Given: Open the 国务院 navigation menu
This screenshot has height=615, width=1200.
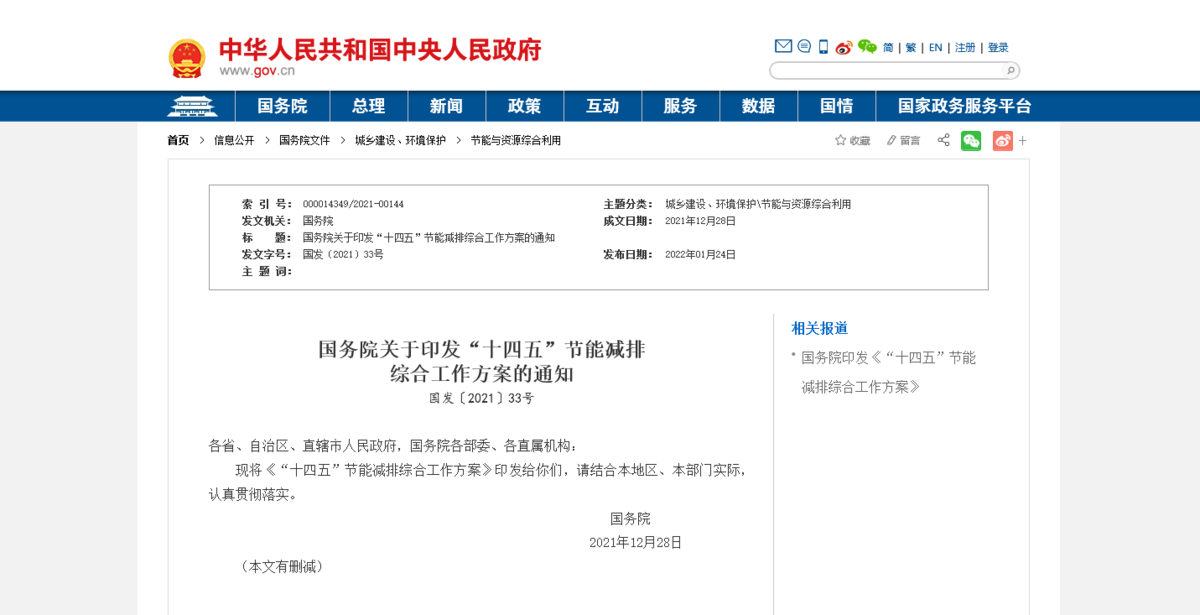Looking at the screenshot, I should [x=282, y=106].
